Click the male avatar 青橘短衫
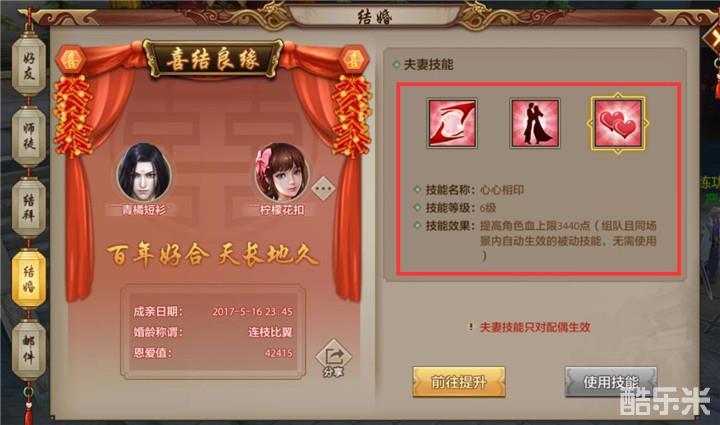The width and height of the screenshot is (720, 425). 144,172
